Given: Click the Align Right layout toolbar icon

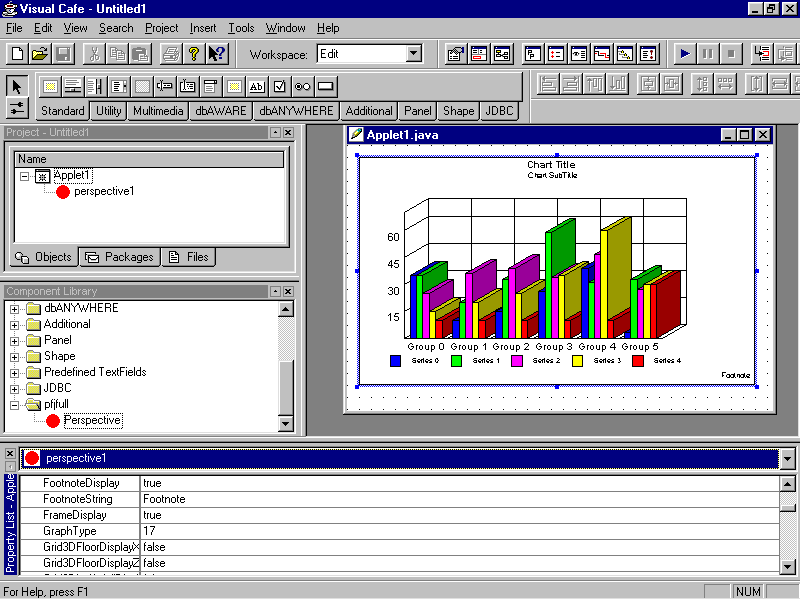Looking at the screenshot, I should pos(571,84).
